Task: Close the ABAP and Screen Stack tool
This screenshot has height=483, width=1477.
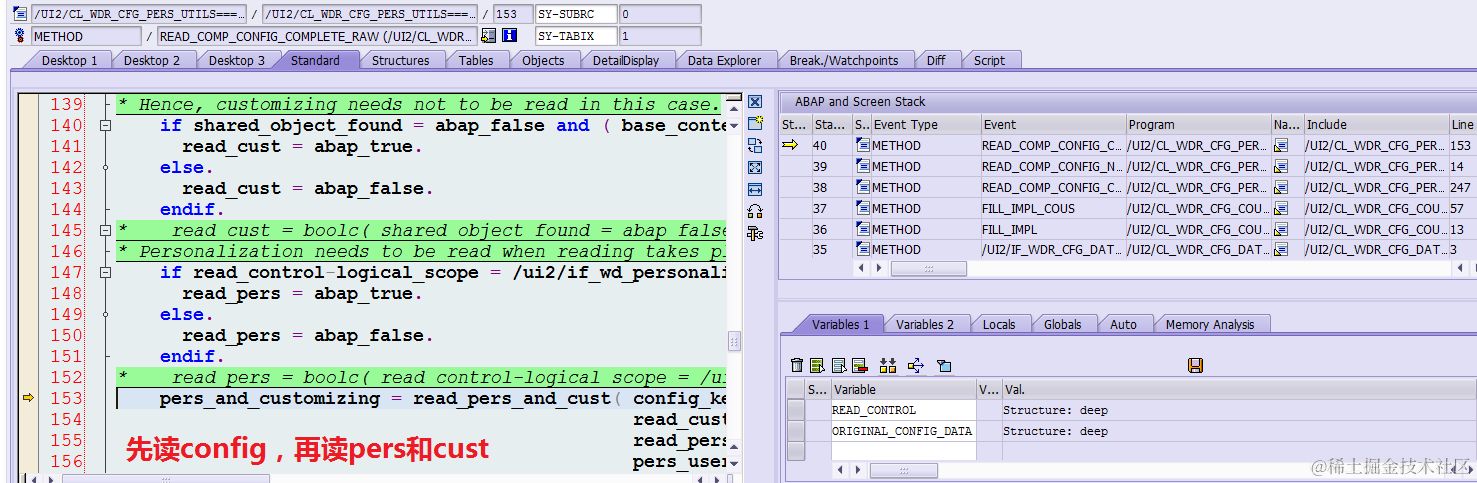Action: coord(755,102)
